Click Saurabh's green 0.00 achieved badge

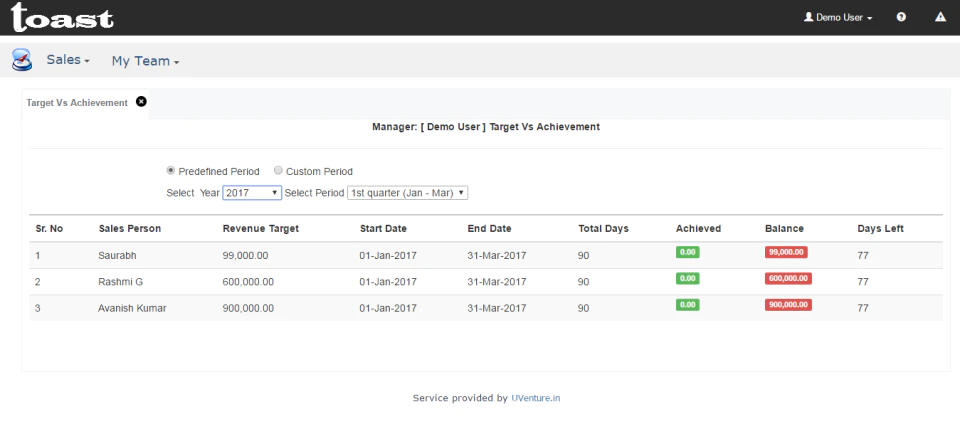[688, 252]
